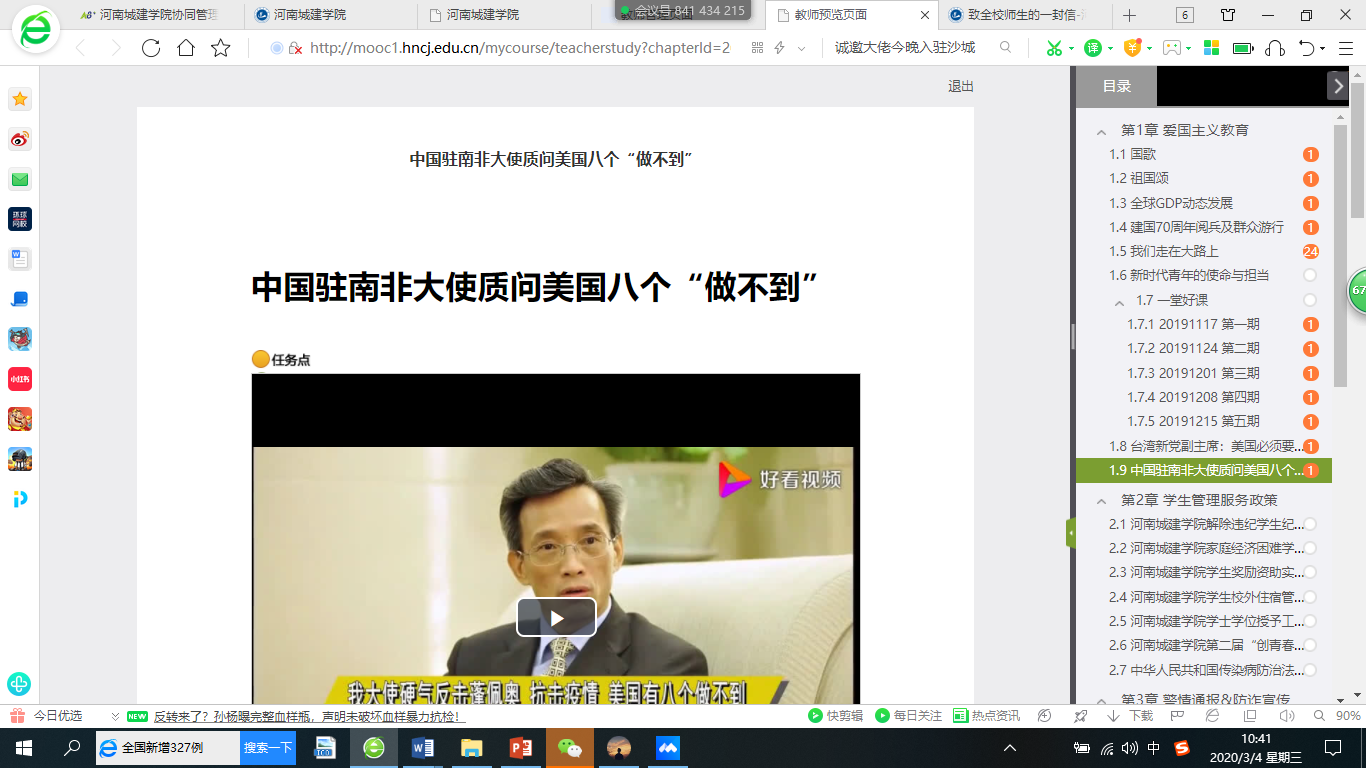Click the 退出 link
The height and width of the screenshot is (768, 1366).
coord(960,86)
